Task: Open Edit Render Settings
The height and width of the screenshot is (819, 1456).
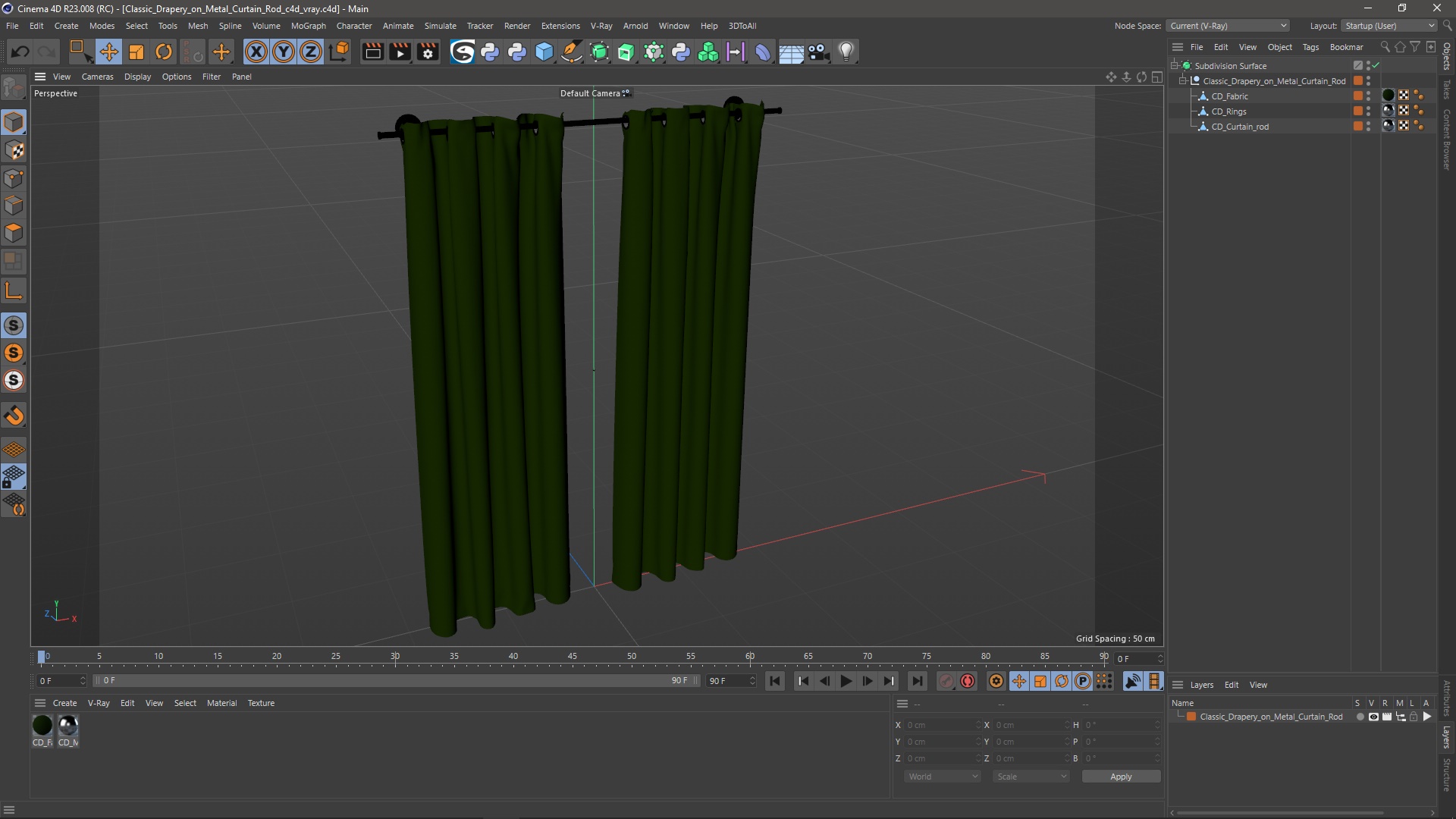Action: tap(428, 52)
